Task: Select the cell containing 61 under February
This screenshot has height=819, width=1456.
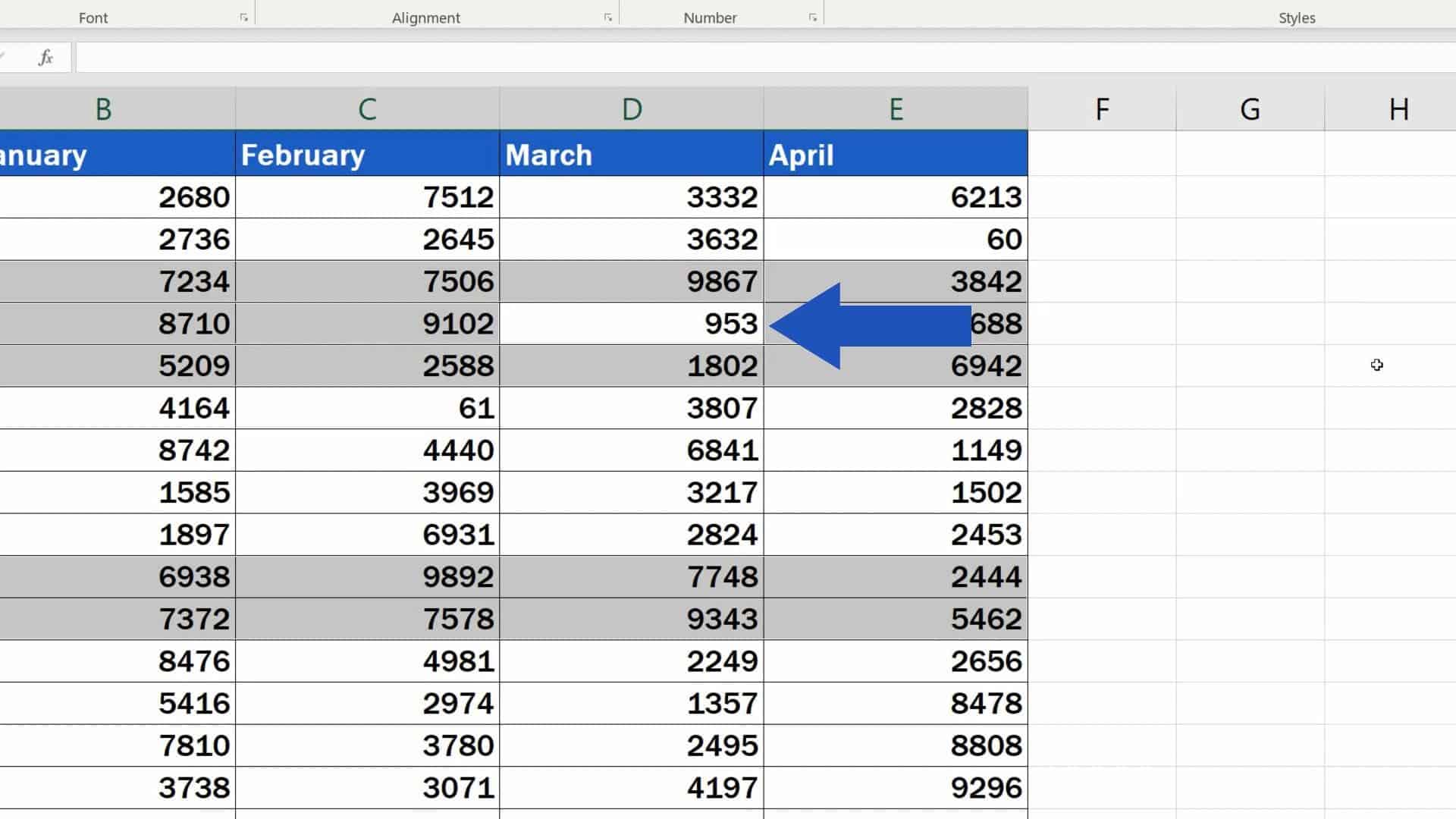Action: [368, 407]
